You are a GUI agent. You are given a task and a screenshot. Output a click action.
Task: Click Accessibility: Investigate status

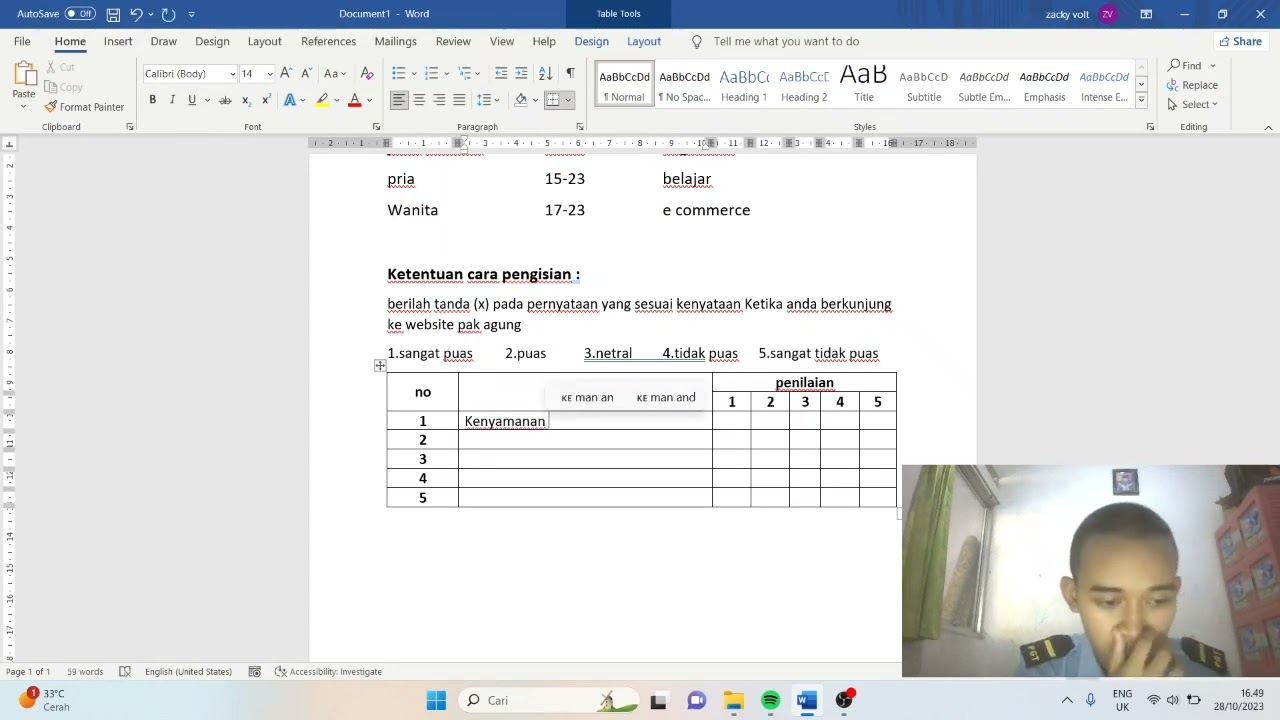coord(328,672)
